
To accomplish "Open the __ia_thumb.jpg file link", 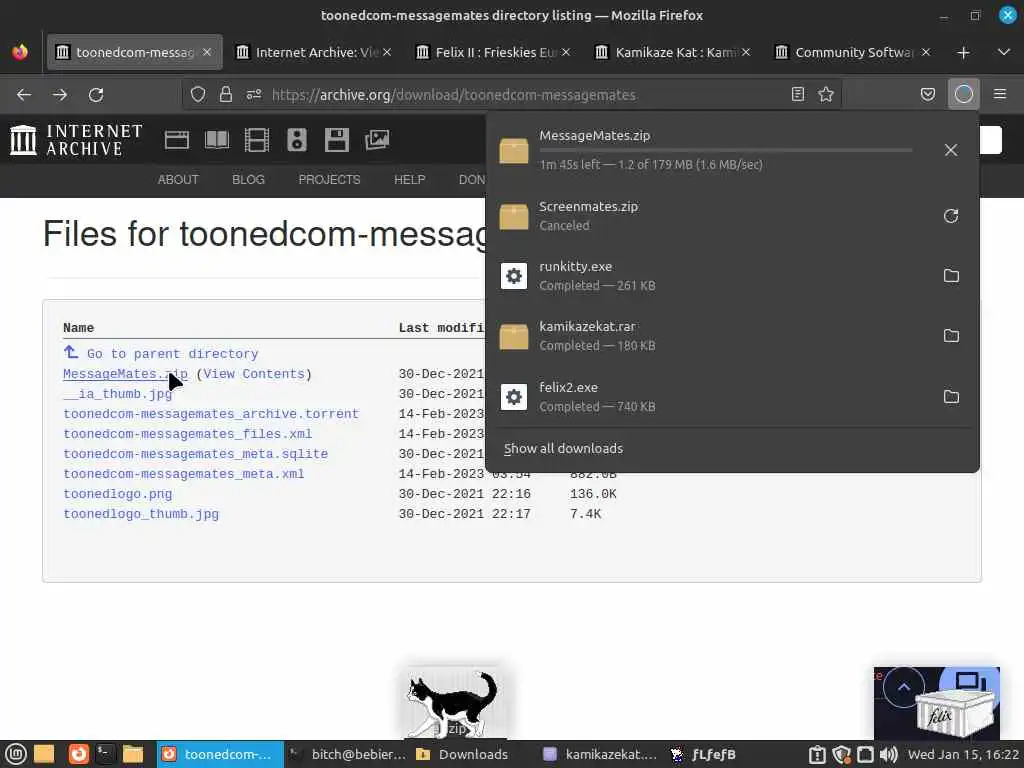I will point(118,394).
